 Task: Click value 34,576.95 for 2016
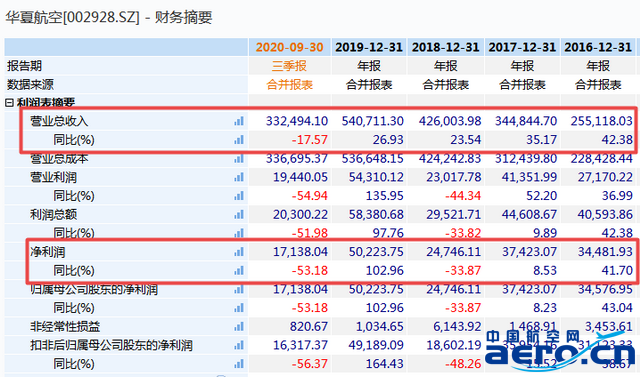pyautogui.click(x=605, y=289)
